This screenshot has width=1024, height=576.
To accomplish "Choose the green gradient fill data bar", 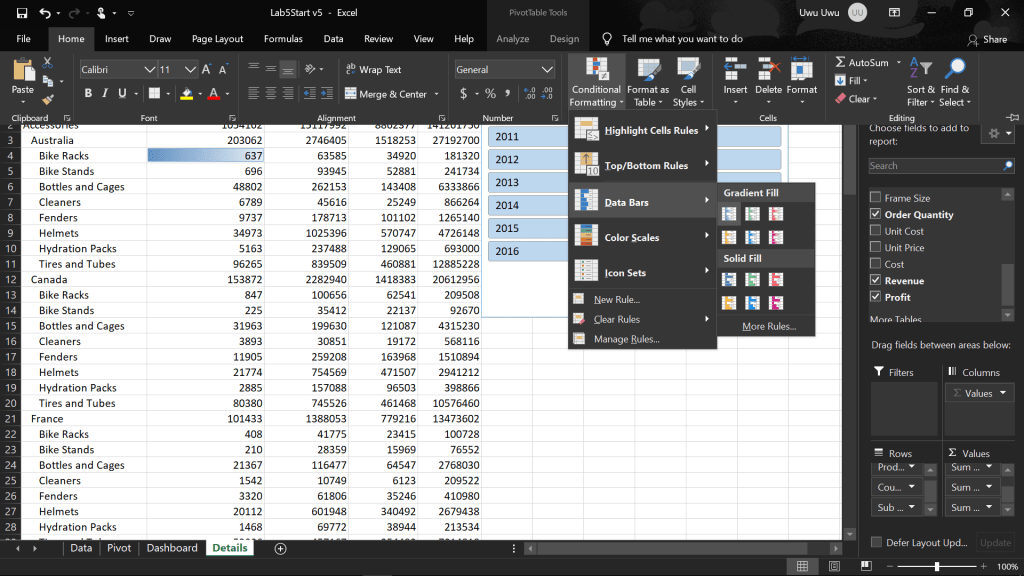I will (x=752, y=214).
